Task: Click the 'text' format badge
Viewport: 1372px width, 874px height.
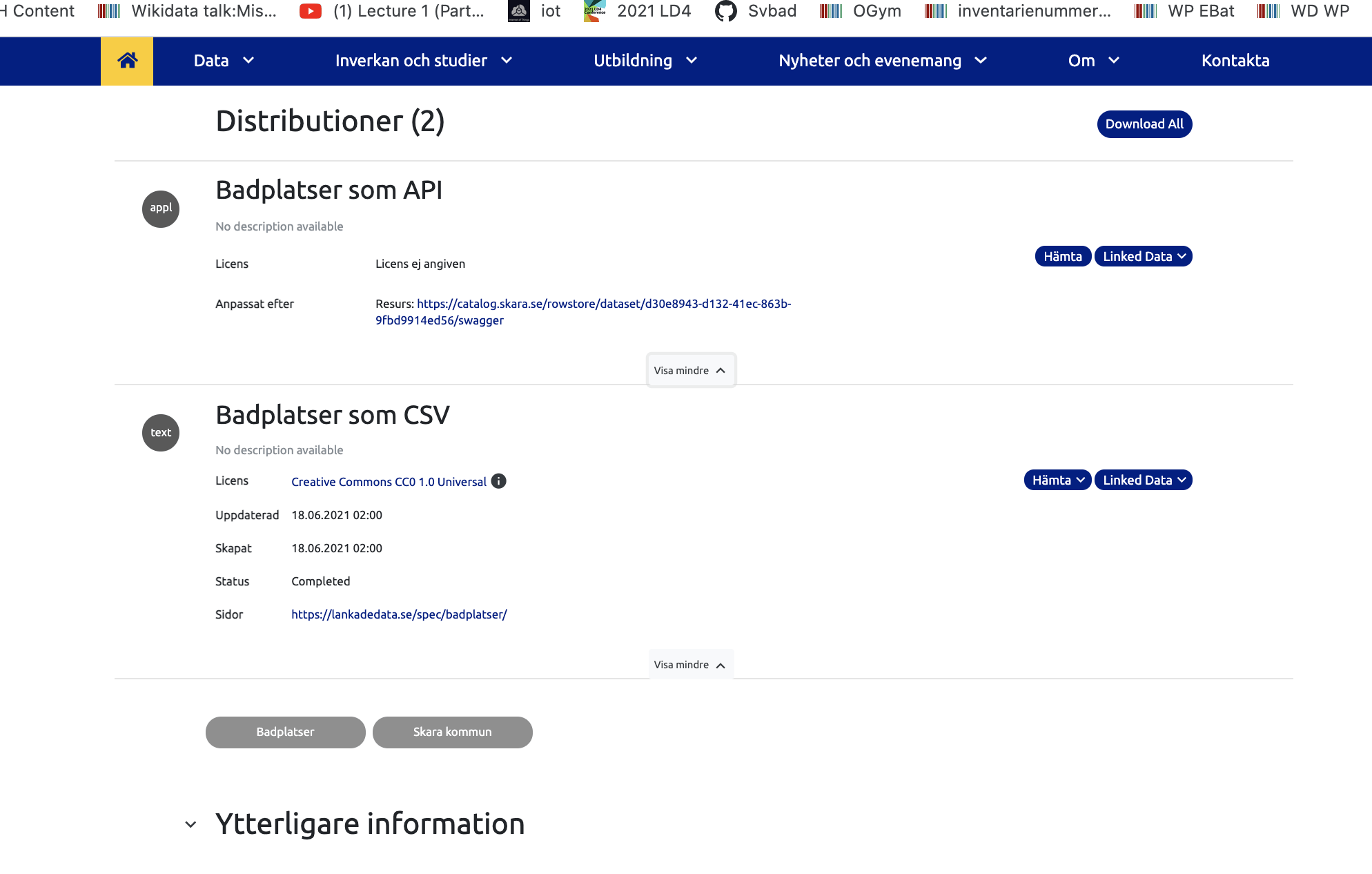Action: [x=161, y=433]
